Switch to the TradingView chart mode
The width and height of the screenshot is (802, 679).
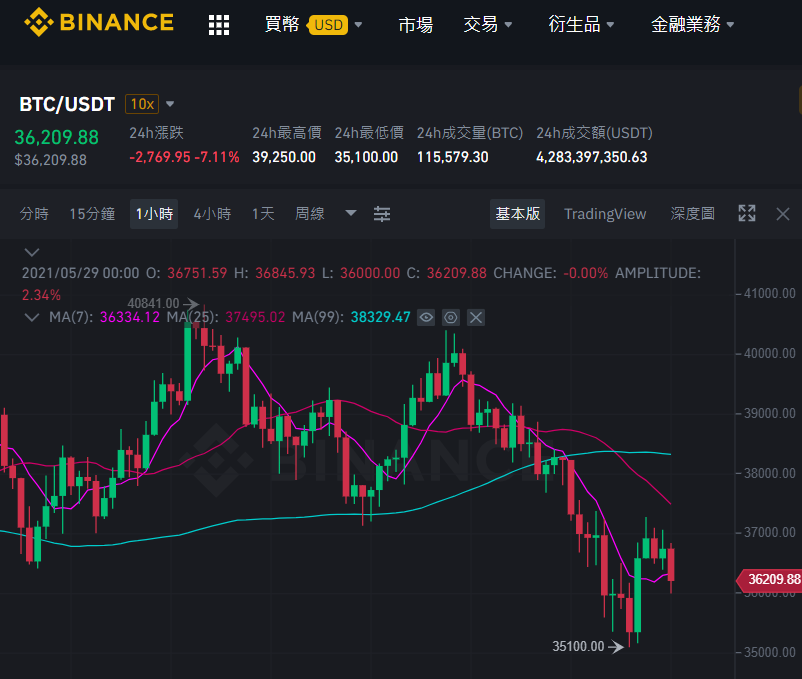[605, 214]
